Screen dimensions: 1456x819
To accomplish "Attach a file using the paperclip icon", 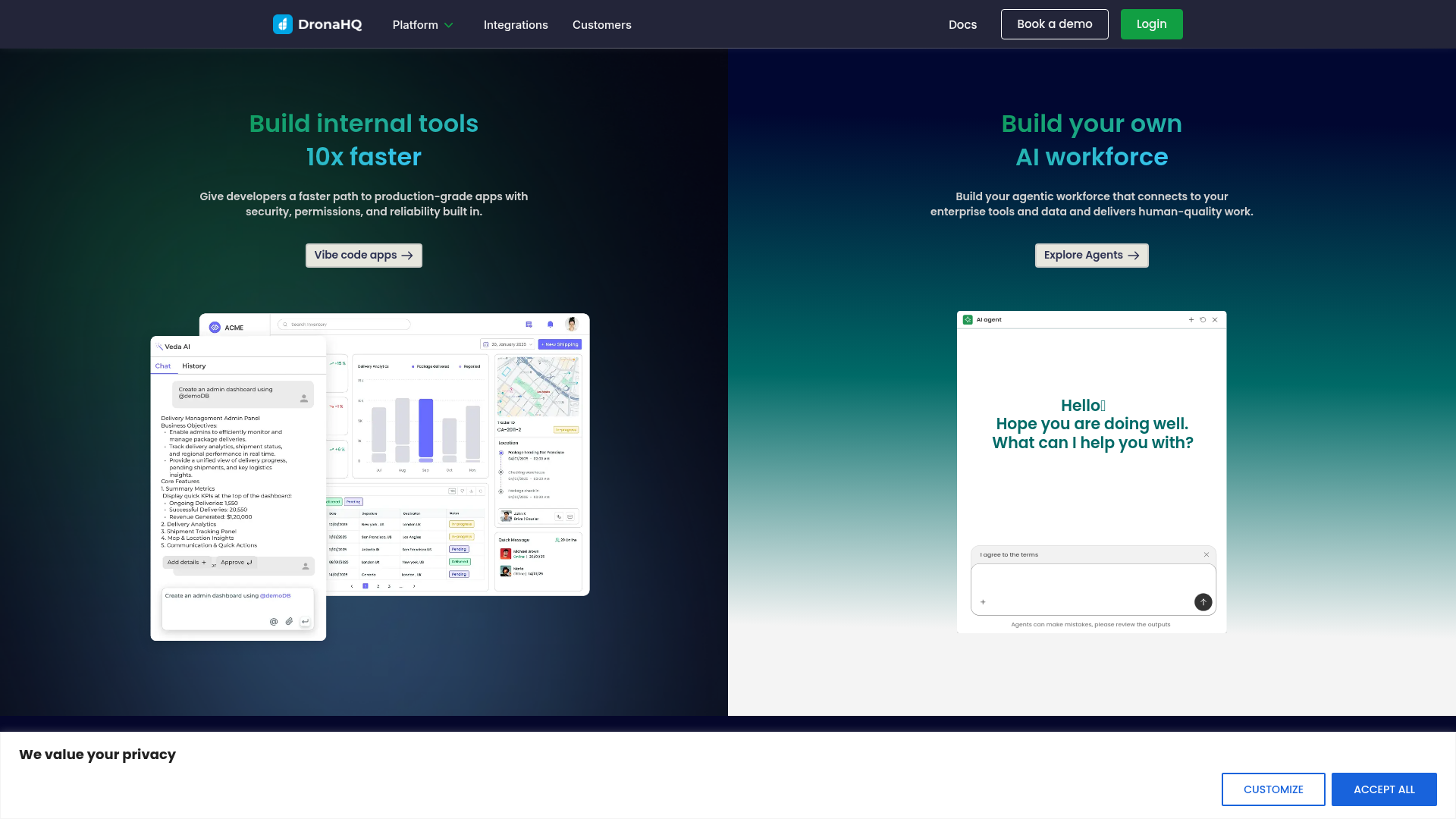I will [289, 621].
